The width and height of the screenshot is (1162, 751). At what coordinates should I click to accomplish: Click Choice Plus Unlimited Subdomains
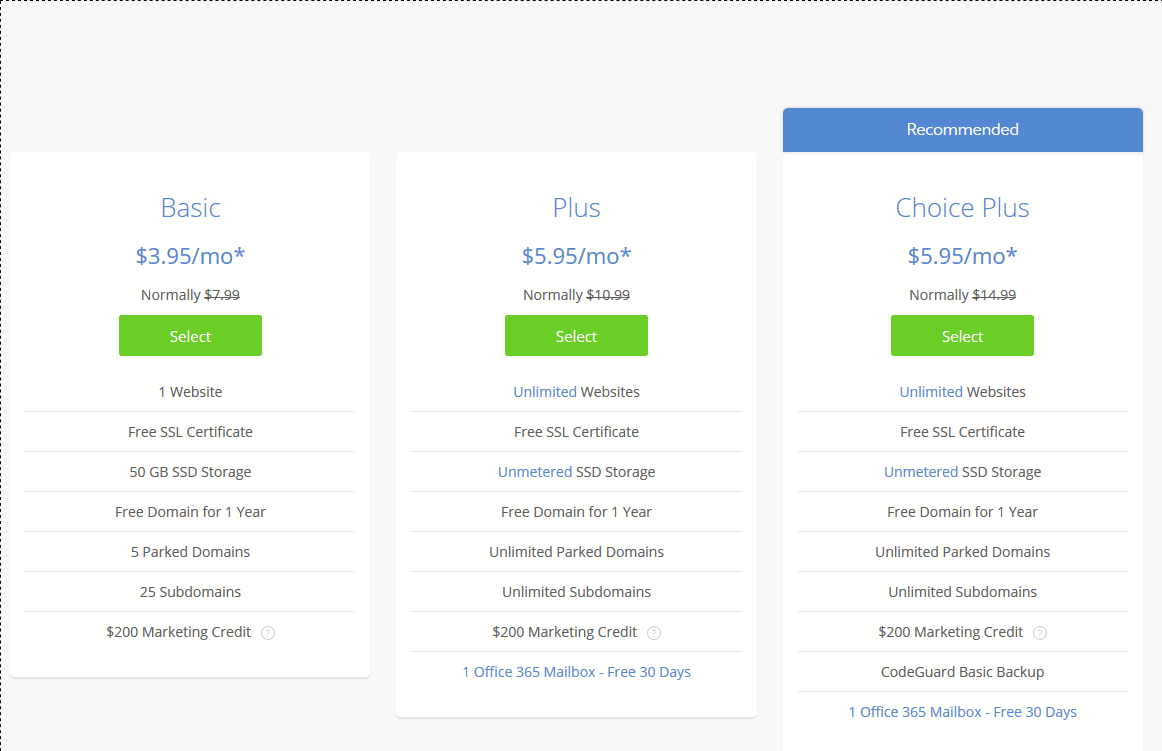[x=963, y=592]
